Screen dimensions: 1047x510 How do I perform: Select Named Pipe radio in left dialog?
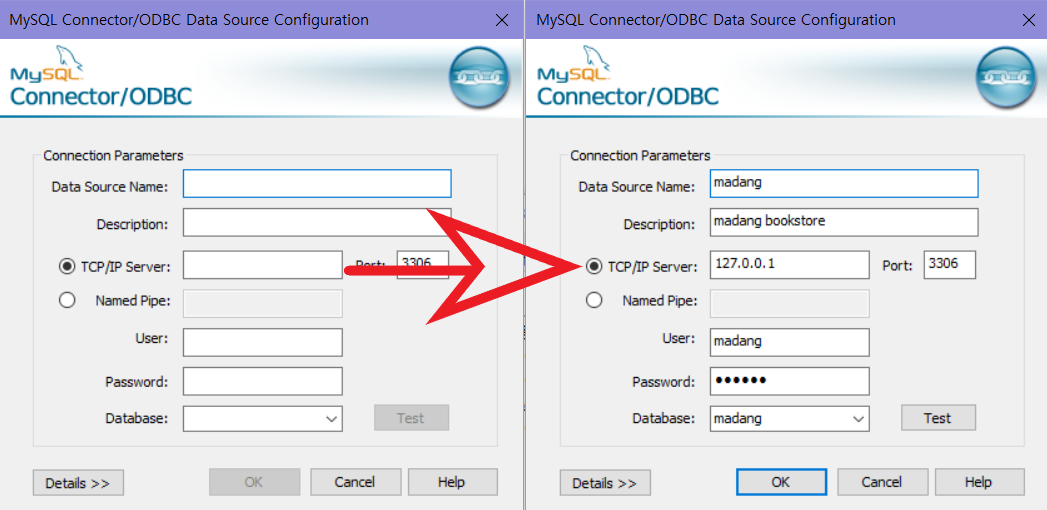(67, 300)
